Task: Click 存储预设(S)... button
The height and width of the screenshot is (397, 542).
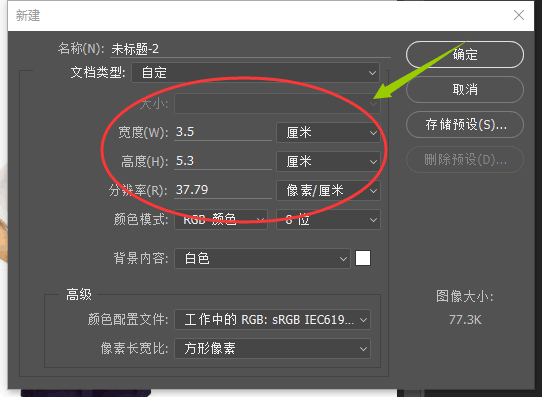Action: (x=465, y=124)
